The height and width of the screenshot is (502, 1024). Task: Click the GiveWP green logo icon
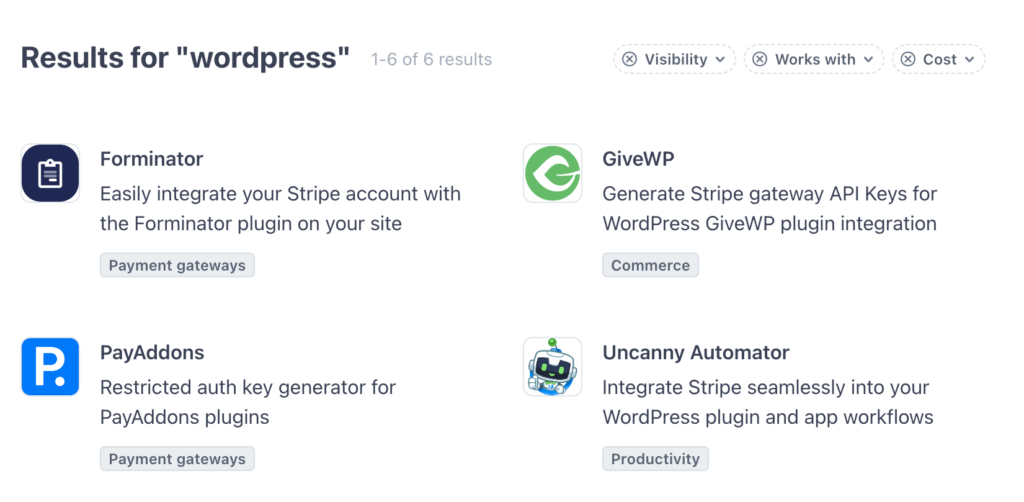point(552,173)
